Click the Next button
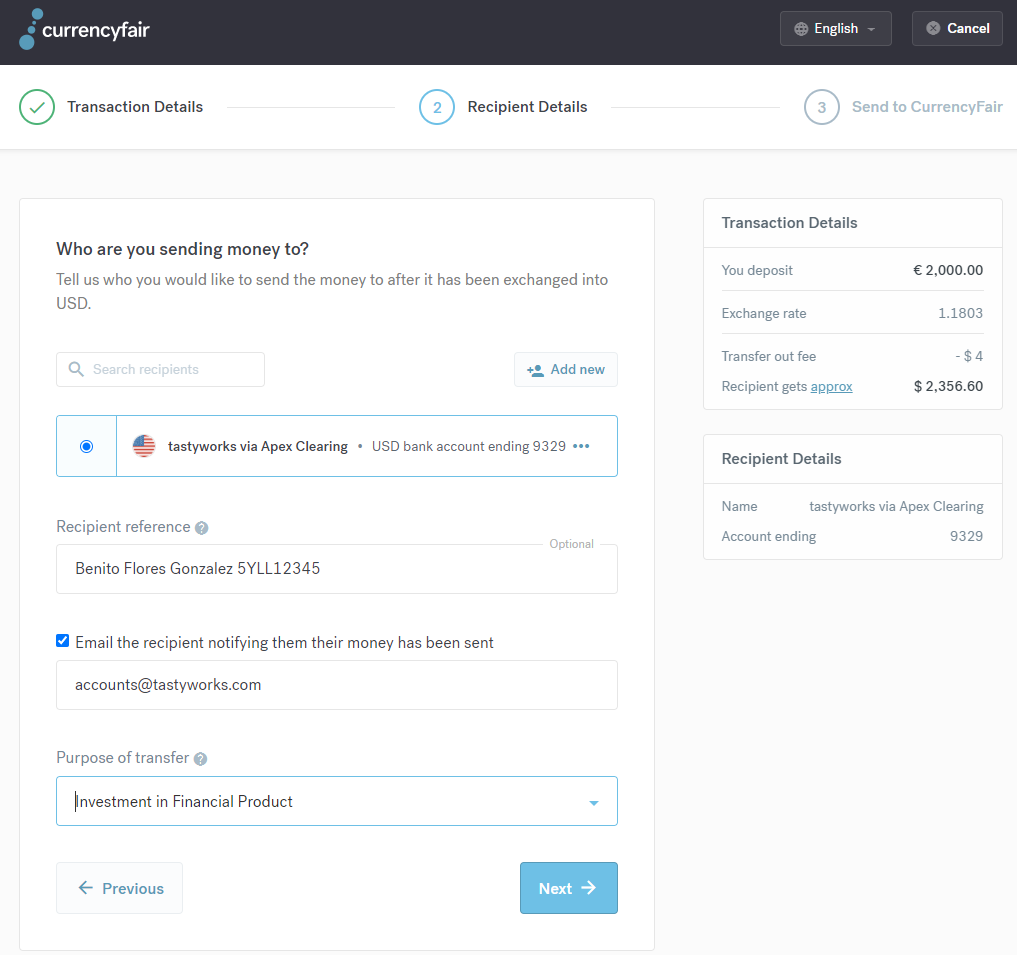 click(568, 888)
